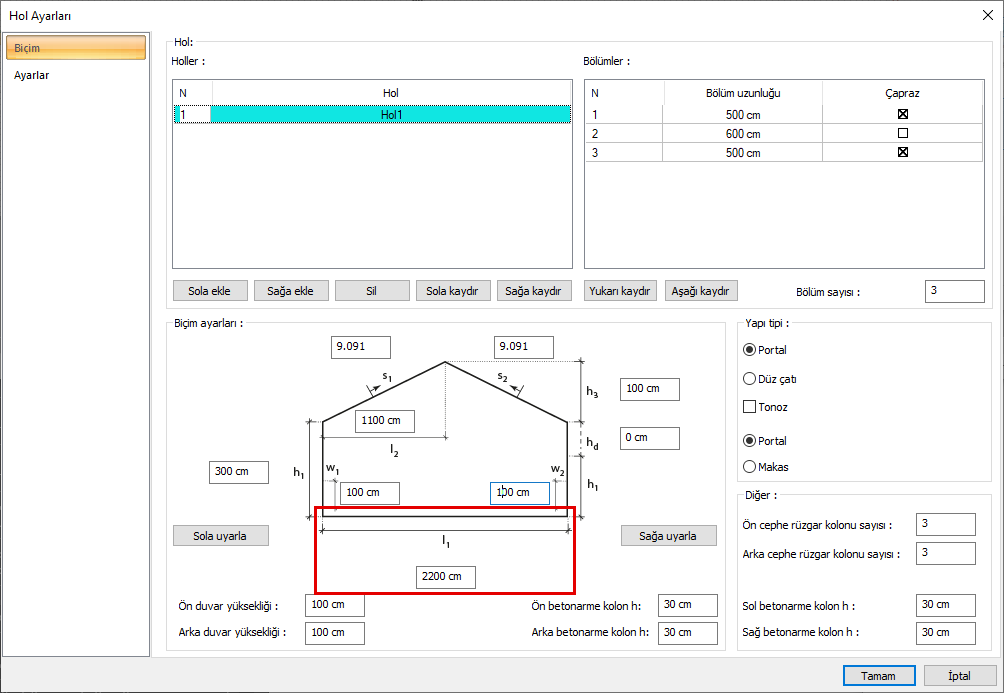Click the 2200 cm l1 width field

click(x=446, y=577)
